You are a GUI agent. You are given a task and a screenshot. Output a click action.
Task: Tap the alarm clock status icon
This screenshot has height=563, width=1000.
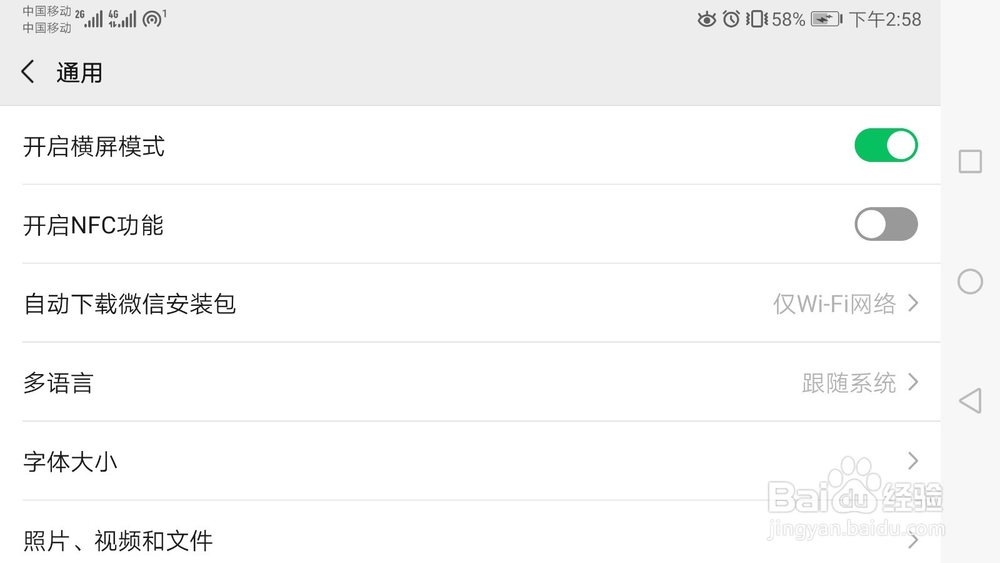731,19
